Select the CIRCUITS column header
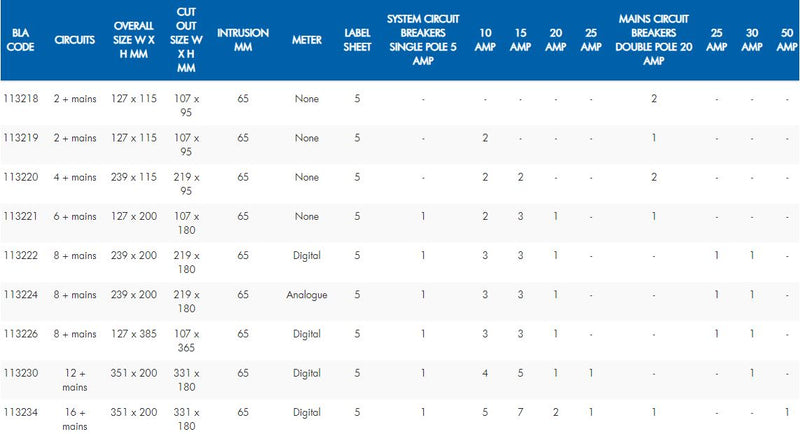The height and width of the screenshot is (434, 800). (74, 40)
